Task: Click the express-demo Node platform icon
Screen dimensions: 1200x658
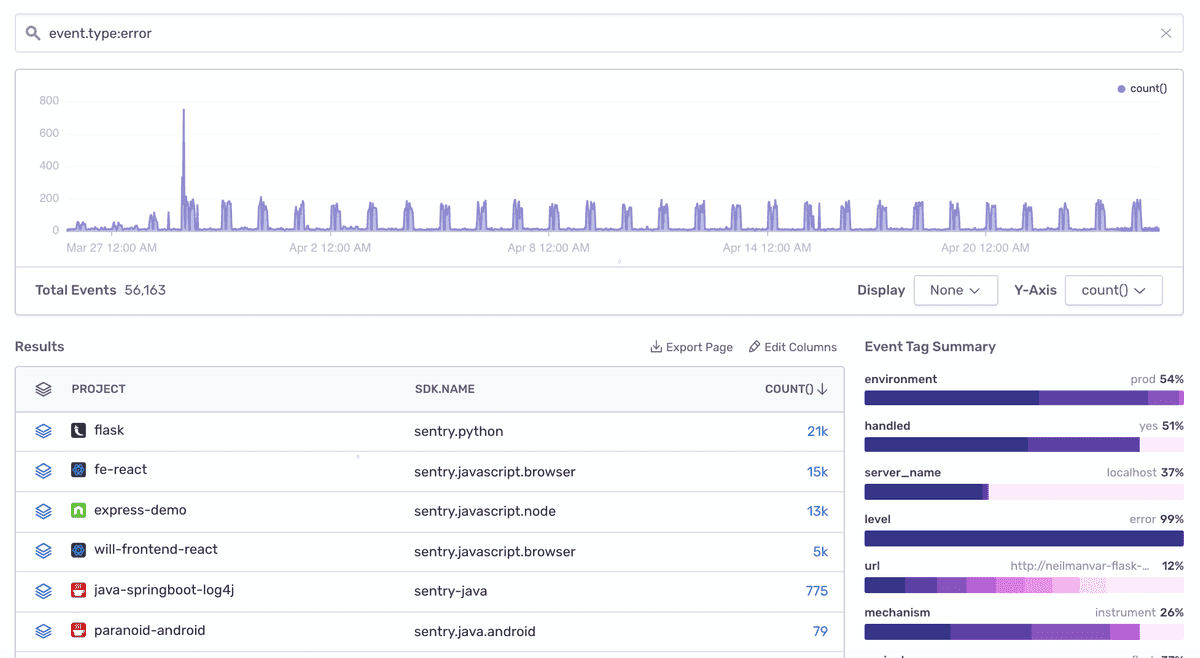Action: point(78,510)
